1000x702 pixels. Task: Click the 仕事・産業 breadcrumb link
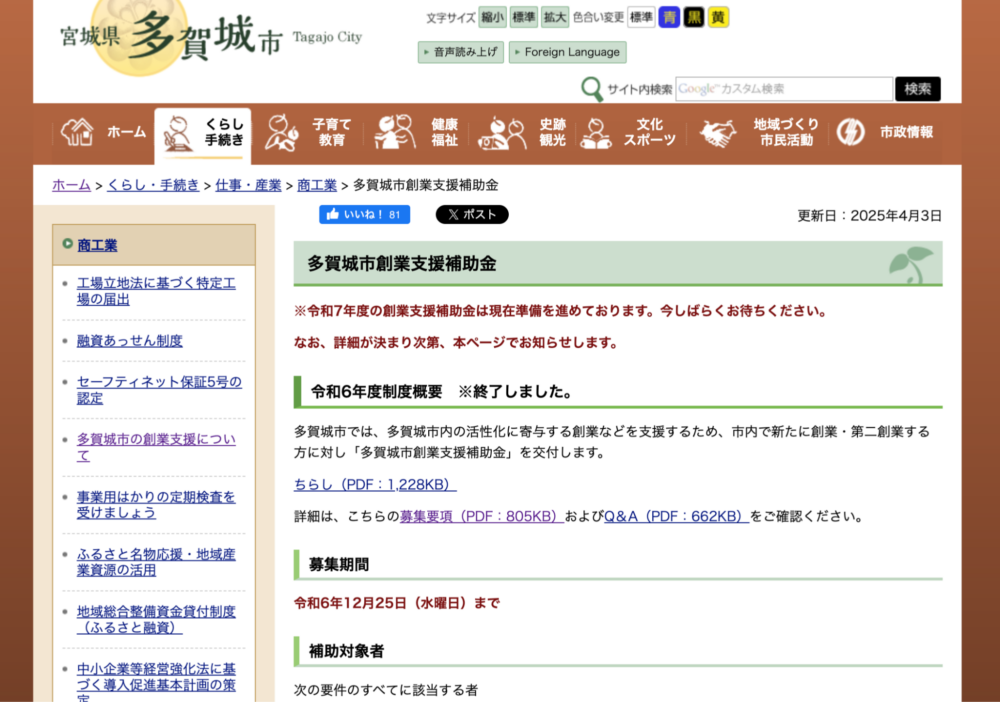pyautogui.click(x=248, y=185)
